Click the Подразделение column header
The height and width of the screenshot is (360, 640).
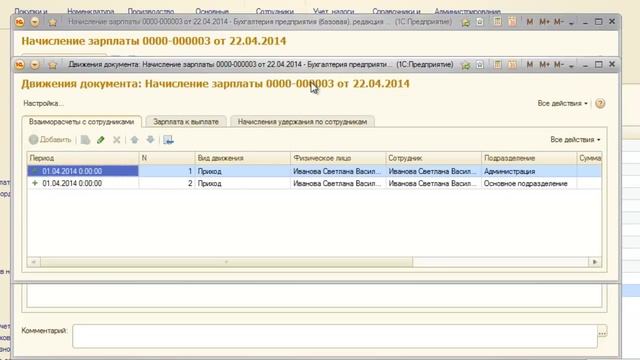click(x=529, y=158)
